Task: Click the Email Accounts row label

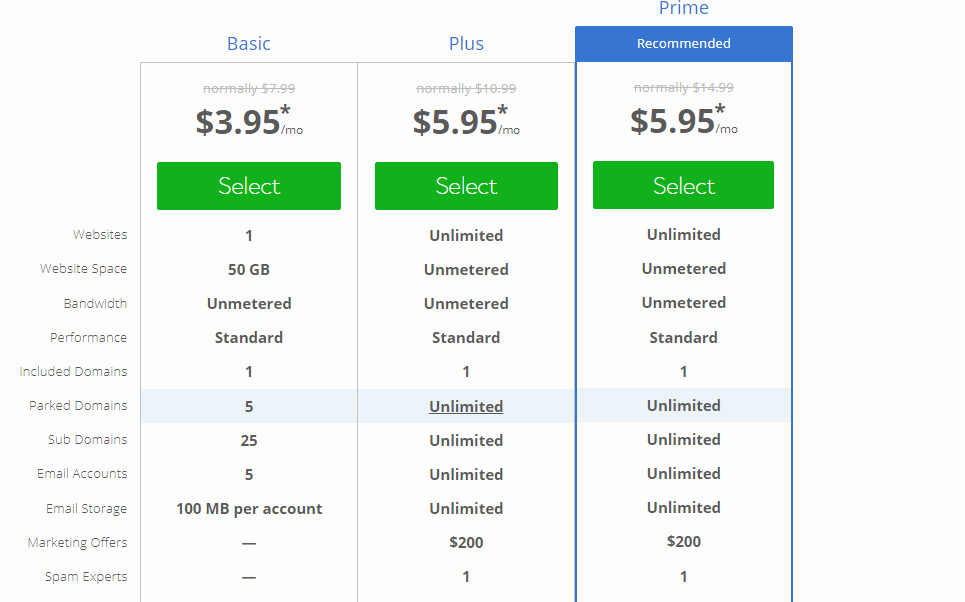Action: click(82, 474)
